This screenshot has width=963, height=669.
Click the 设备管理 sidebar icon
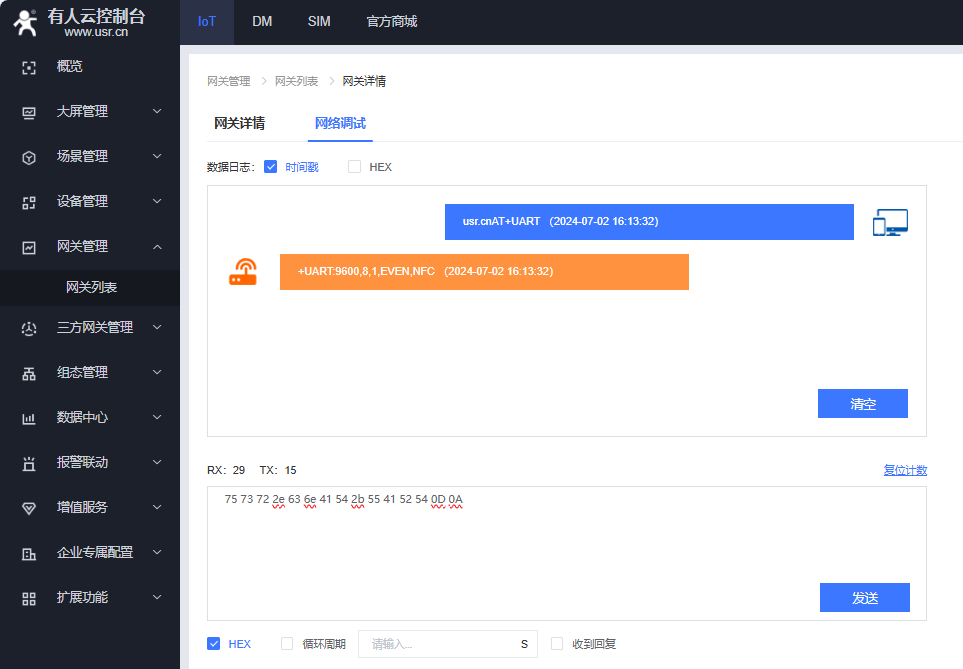(29, 202)
